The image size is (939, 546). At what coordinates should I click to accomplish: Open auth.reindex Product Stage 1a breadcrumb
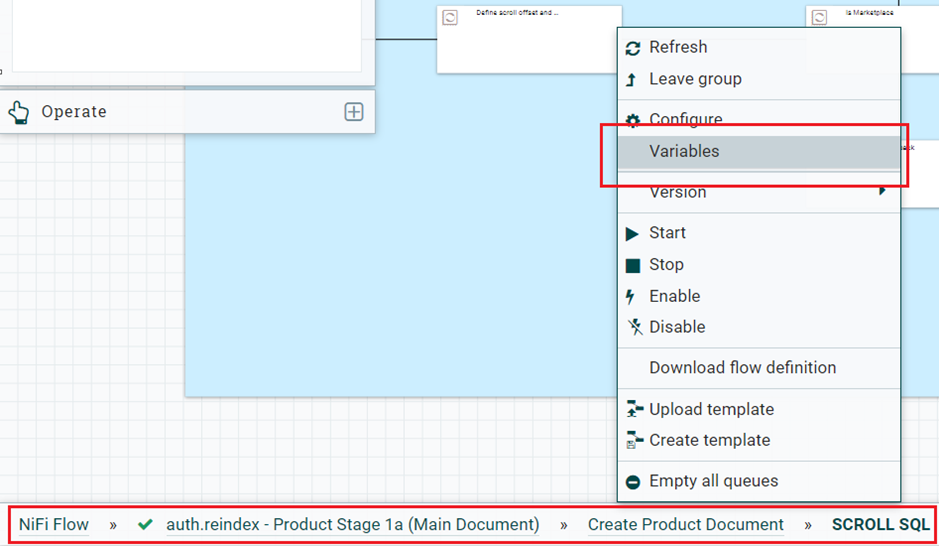pos(352,525)
